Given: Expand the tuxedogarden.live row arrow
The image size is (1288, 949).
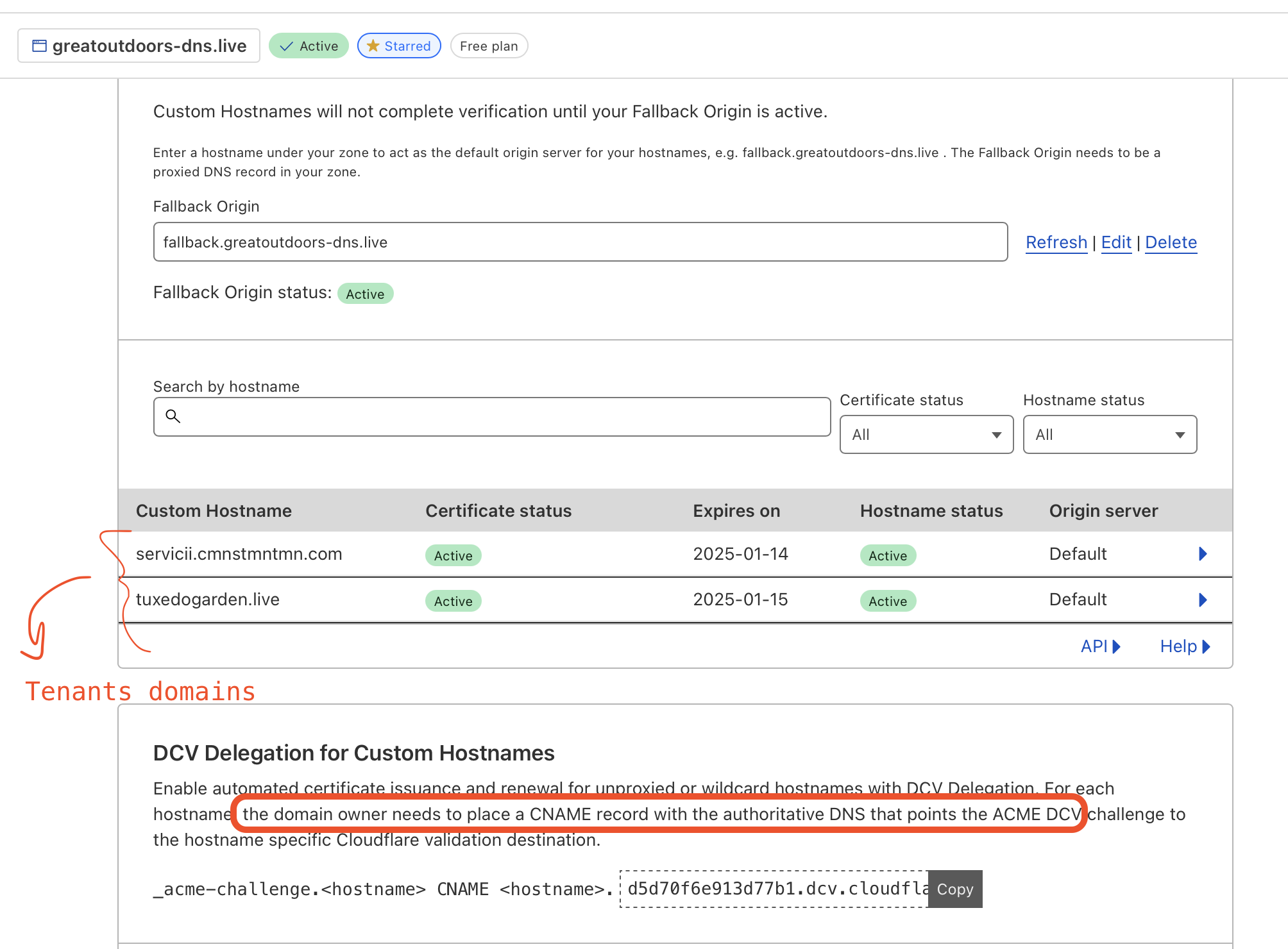Looking at the screenshot, I should 1203,600.
